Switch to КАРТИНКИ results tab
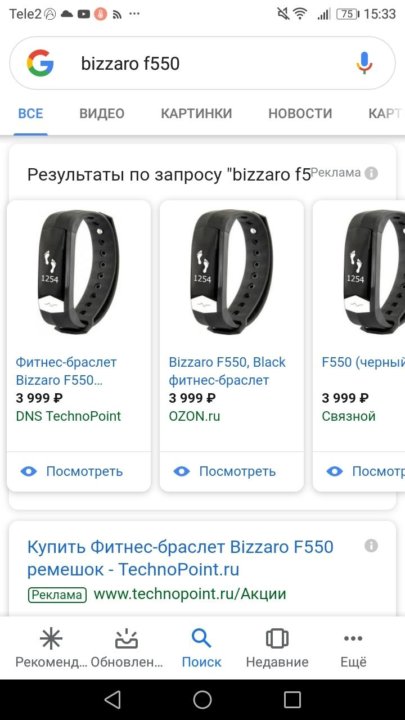This screenshot has width=405, height=720. point(196,113)
